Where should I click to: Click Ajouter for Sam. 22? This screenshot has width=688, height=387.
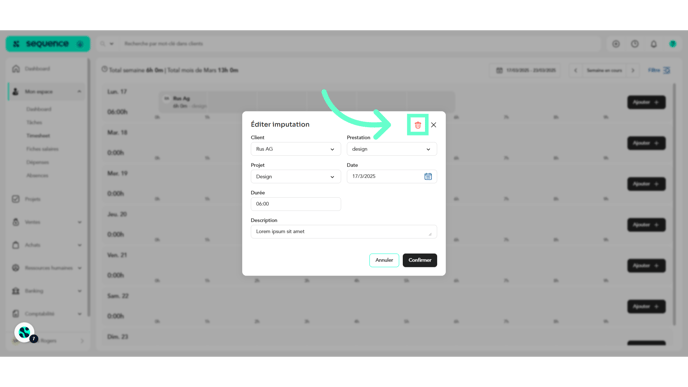tap(646, 306)
